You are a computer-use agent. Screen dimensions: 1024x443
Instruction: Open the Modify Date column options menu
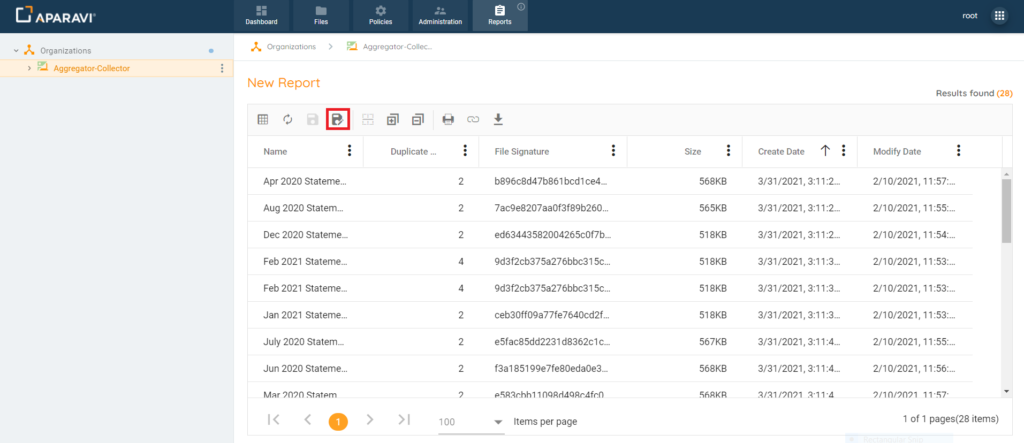coord(959,151)
